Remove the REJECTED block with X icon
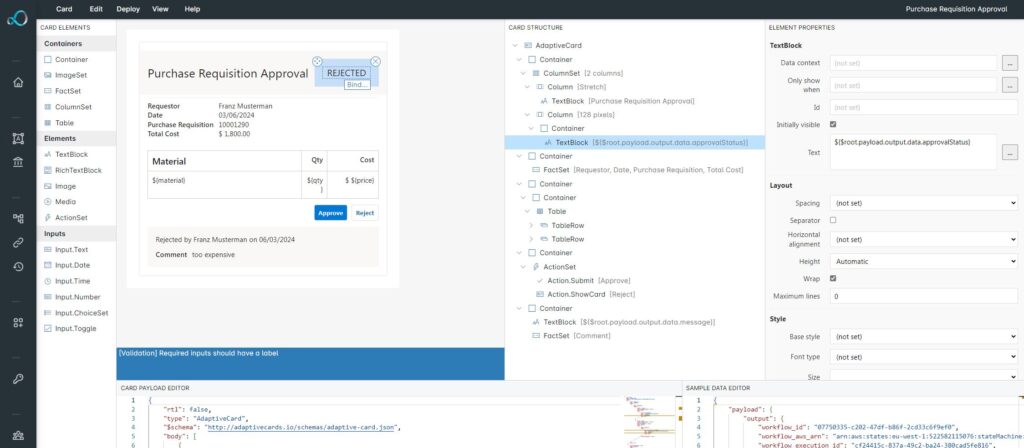 coord(375,61)
